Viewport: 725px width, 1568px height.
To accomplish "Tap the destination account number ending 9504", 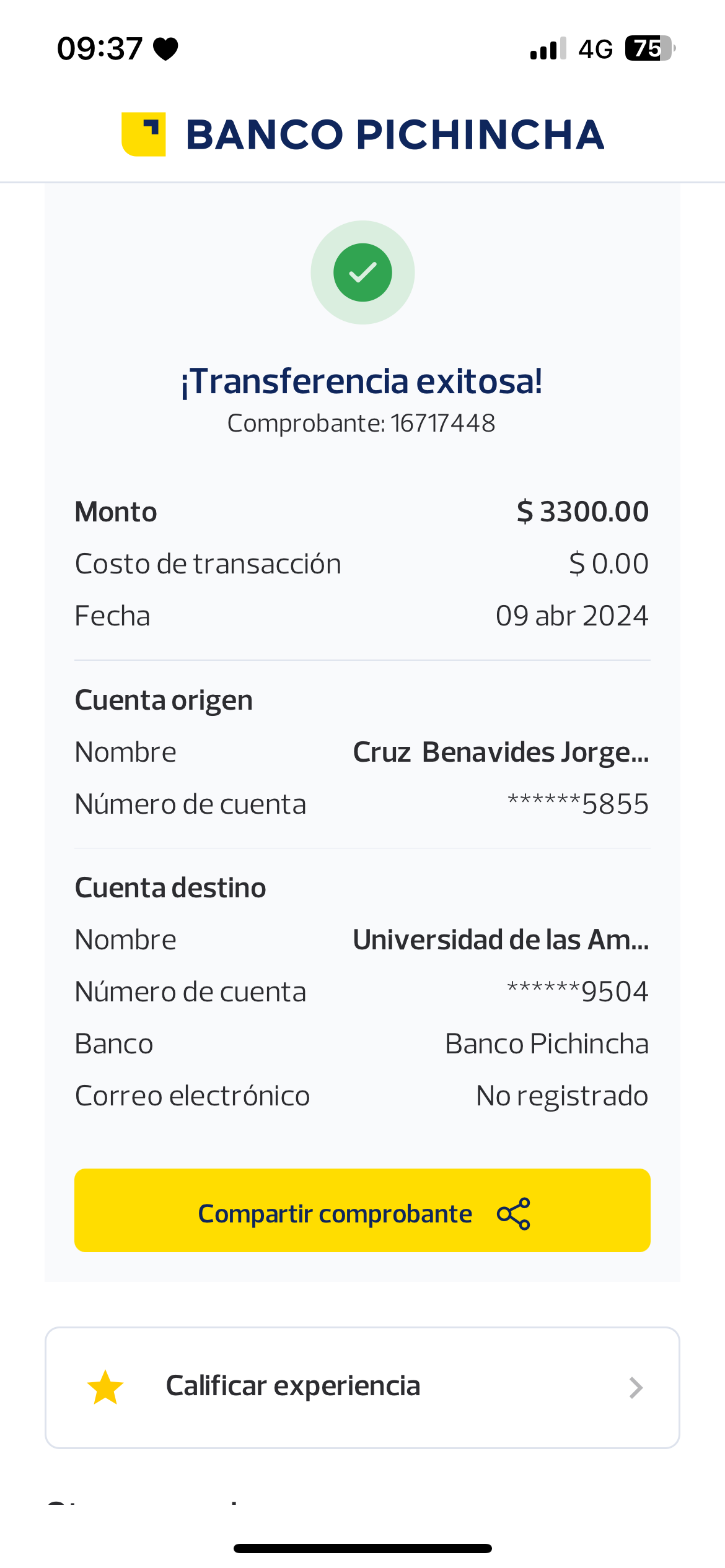I will pyautogui.click(x=578, y=992).
